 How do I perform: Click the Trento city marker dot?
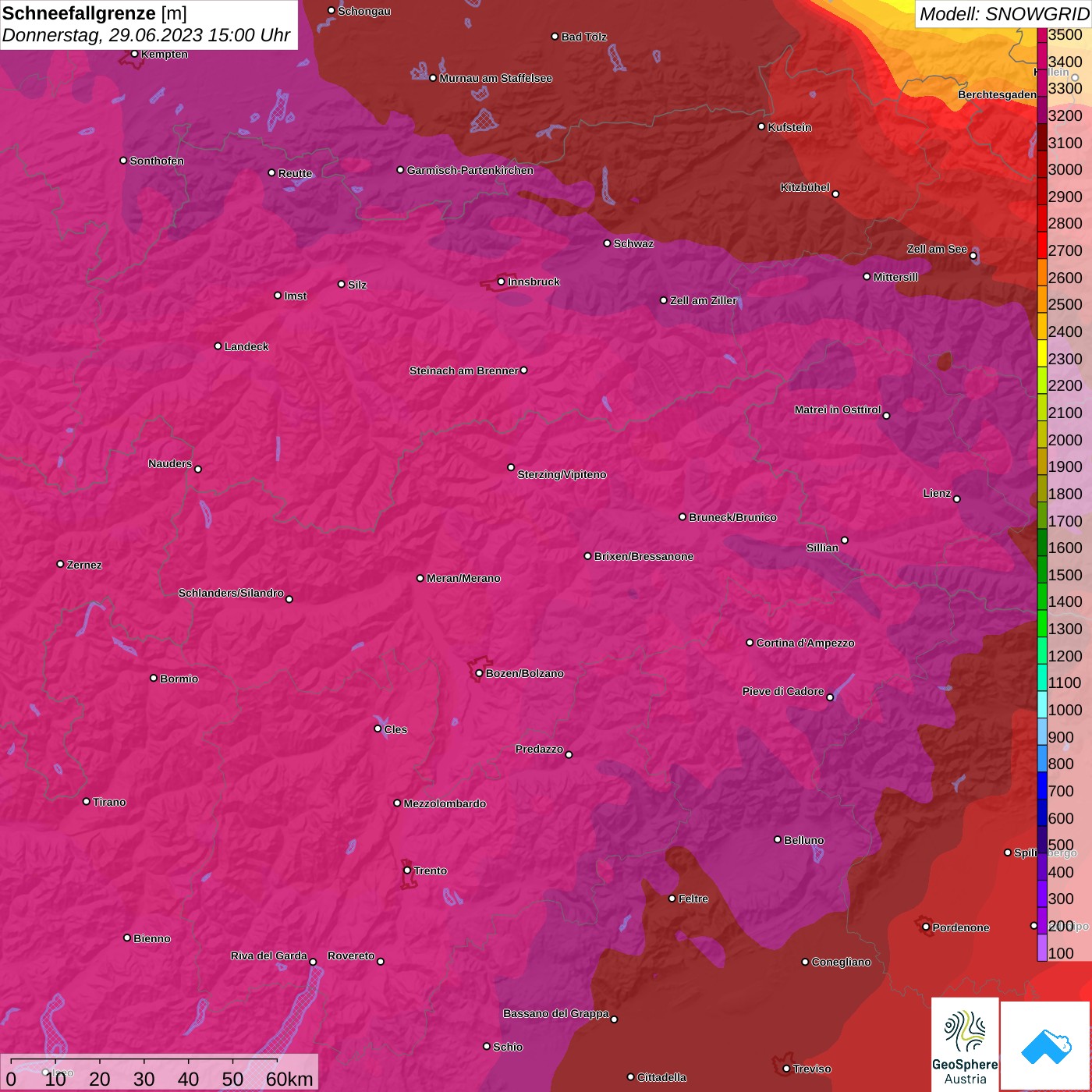407,870
